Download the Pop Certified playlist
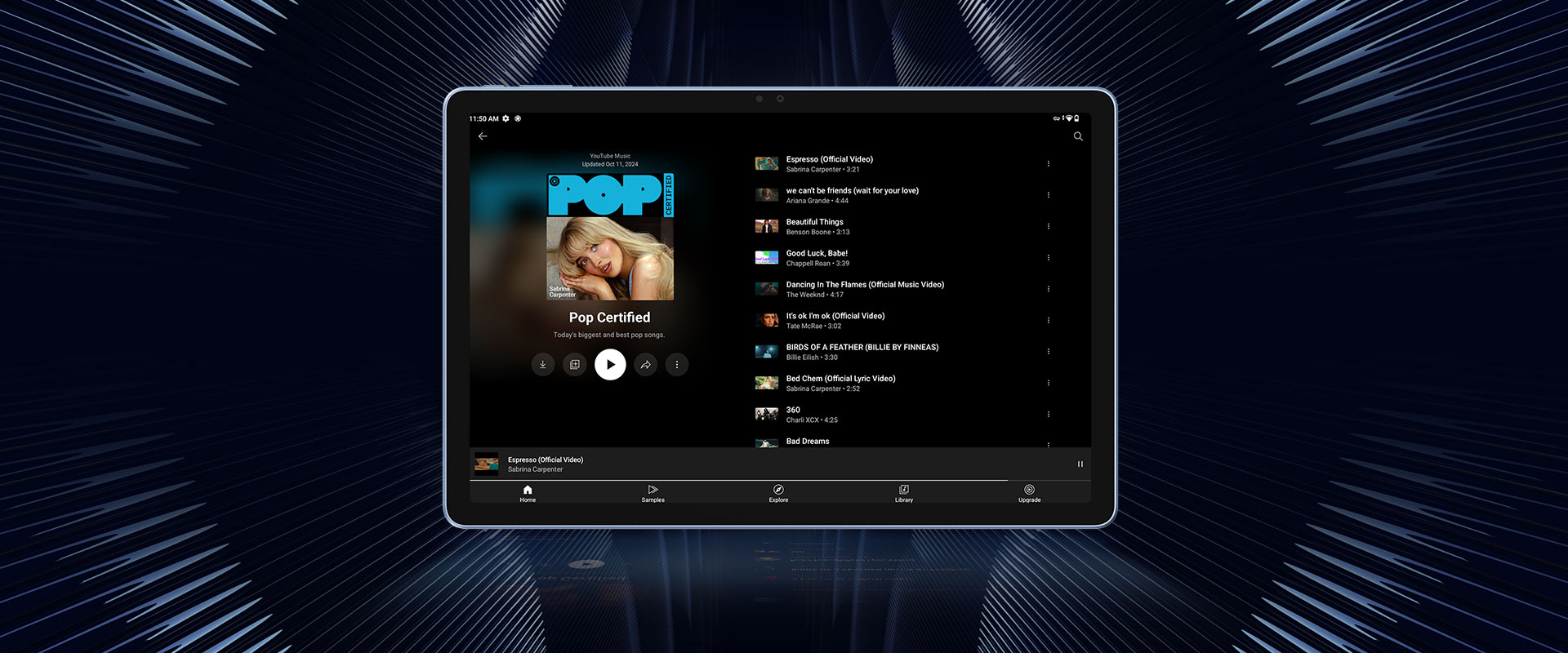The height and width of the screenshot is (653, 1568). point(543,365)
